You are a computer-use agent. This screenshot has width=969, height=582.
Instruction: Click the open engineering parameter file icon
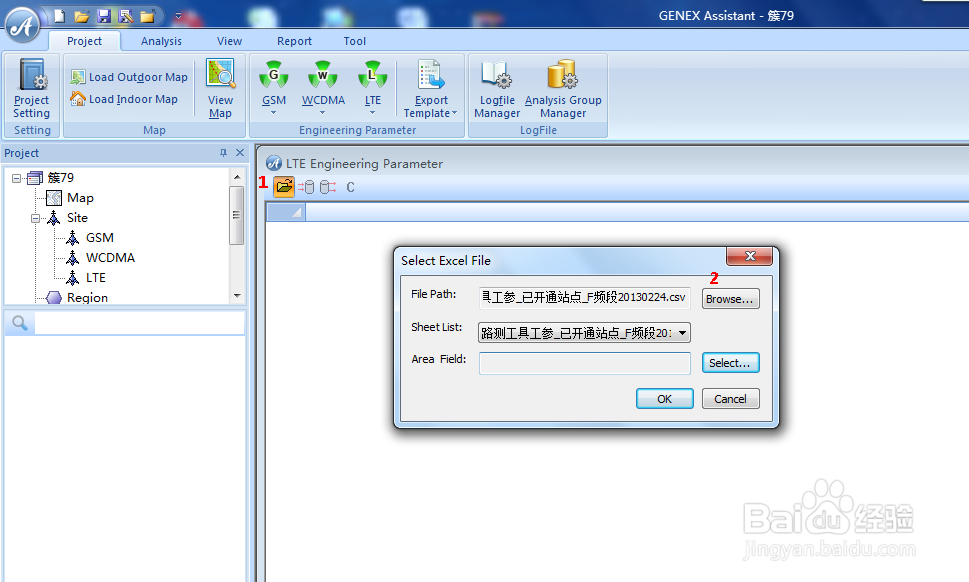pyautogui.click(x=284, y=187)
